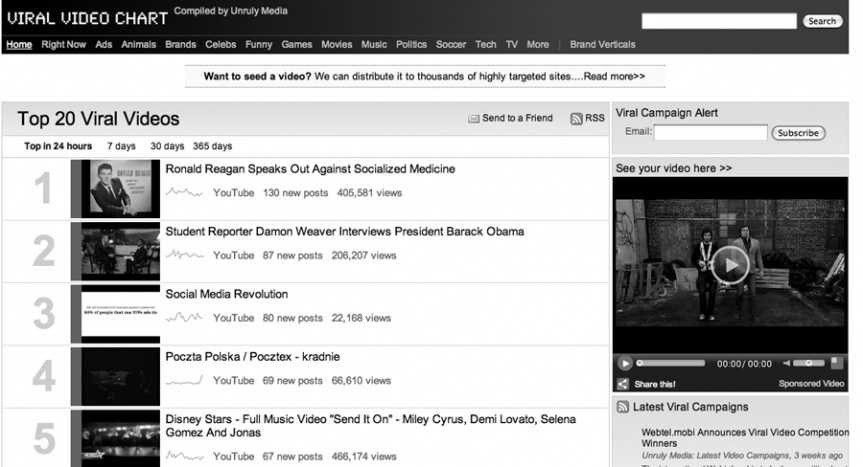
Task: Click the Poczta Polska trend sparkline
Action: pos(184,380)
